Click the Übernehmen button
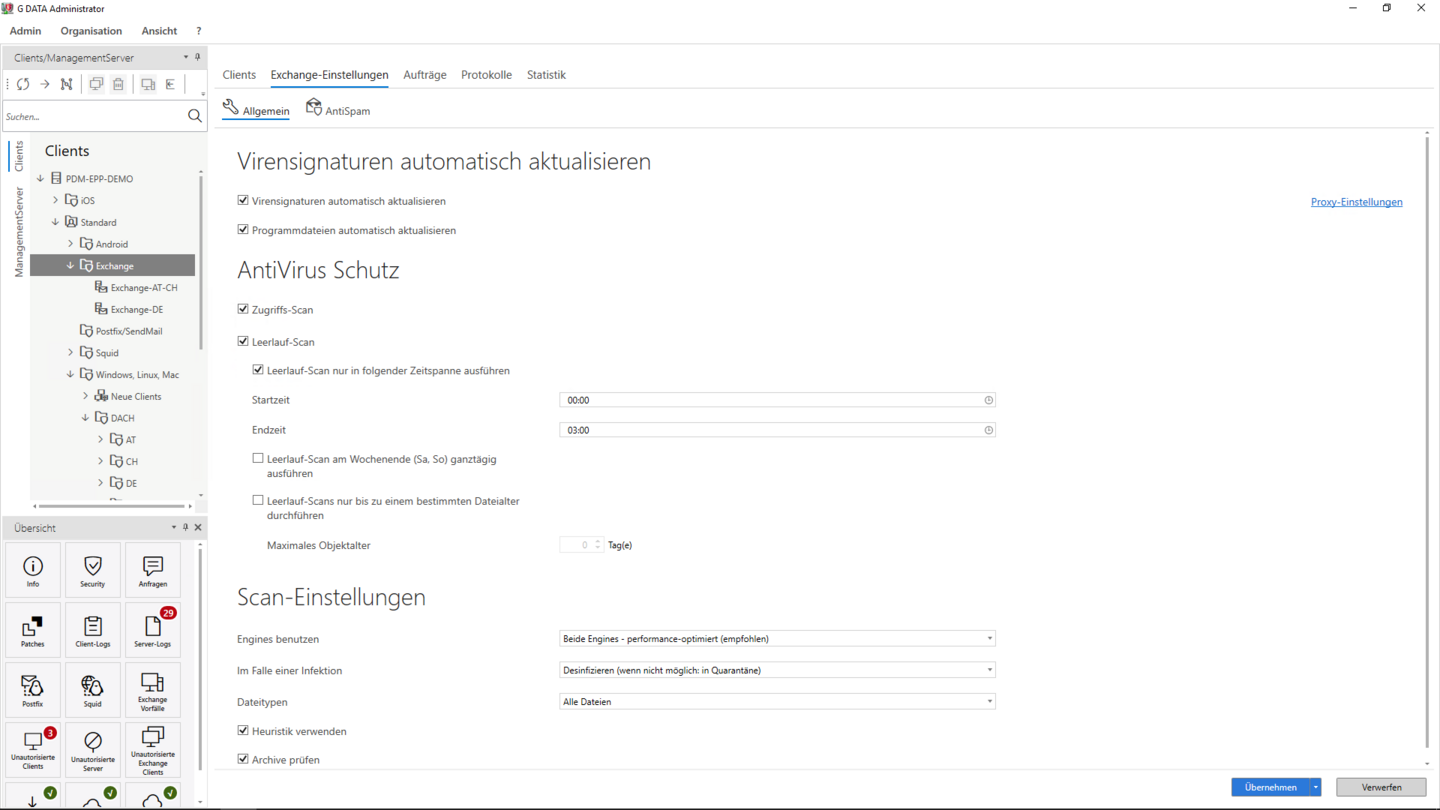Screen dimensions: 1440x810 1270,787
